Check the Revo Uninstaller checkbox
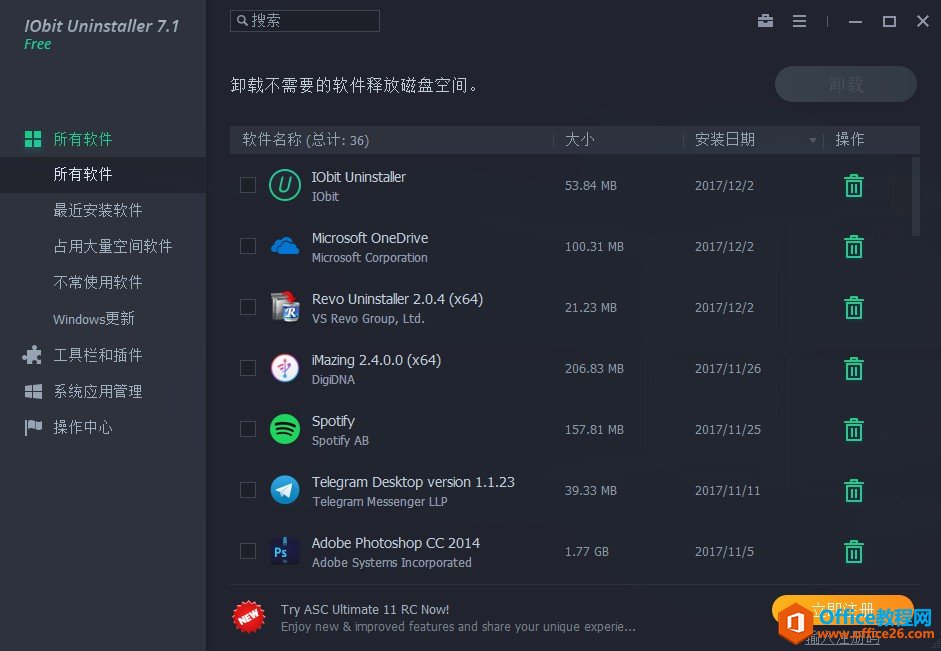The width and height of the screenshot is (941, 651). pos(248,307)
